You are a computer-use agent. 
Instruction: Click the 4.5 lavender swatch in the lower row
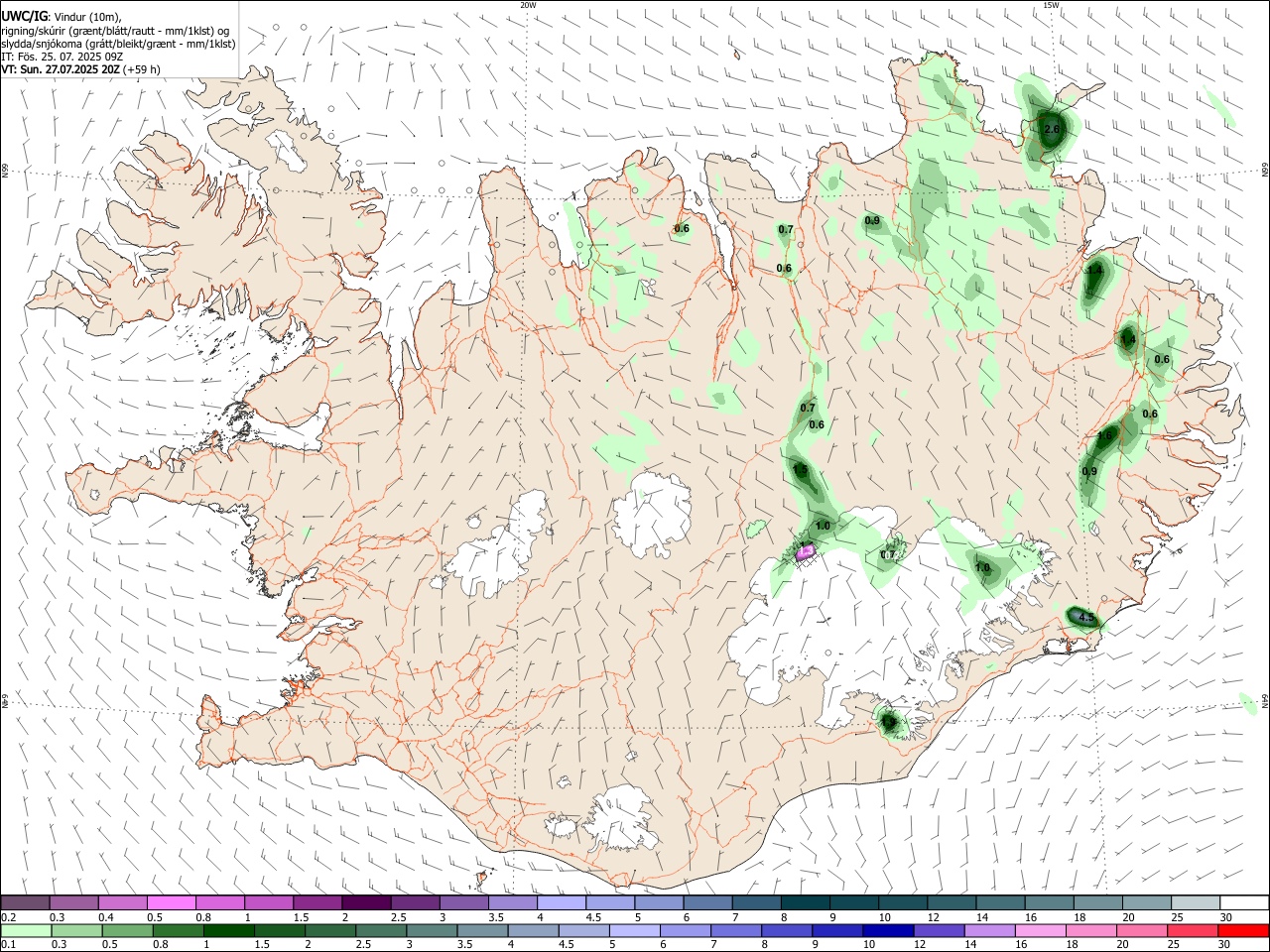tap(583, 930)
